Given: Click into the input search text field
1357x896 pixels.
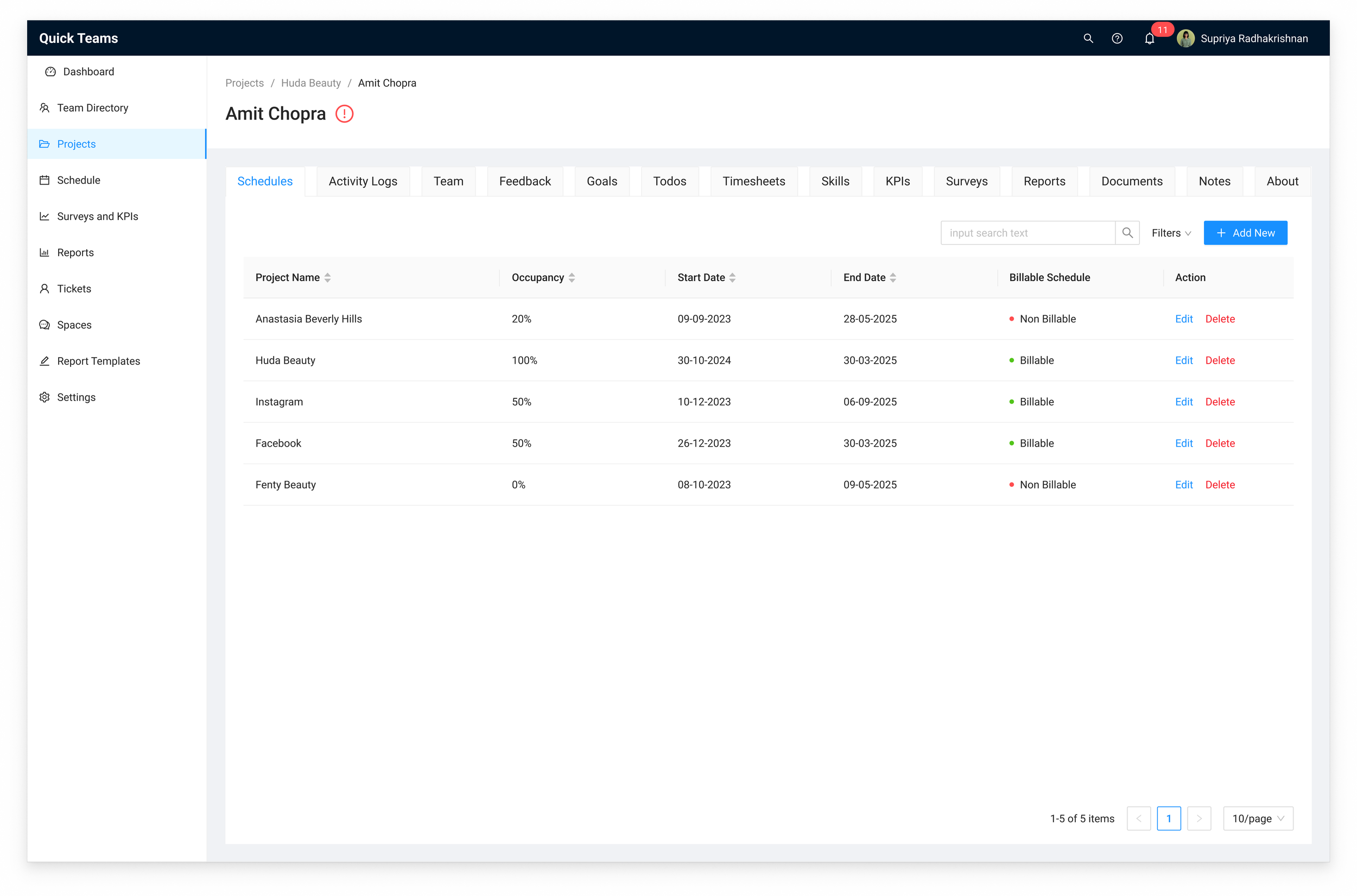Looking at the screenshot, I should (1027, 233).
